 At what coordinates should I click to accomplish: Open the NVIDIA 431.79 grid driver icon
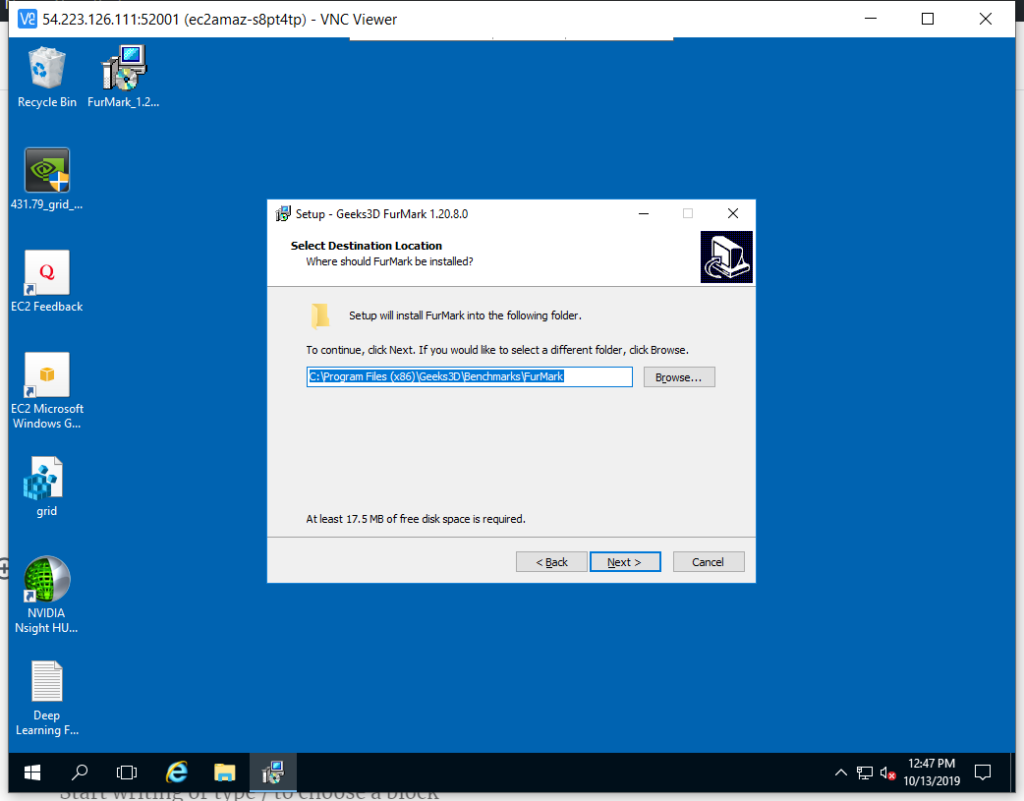(x=47, y=173)
